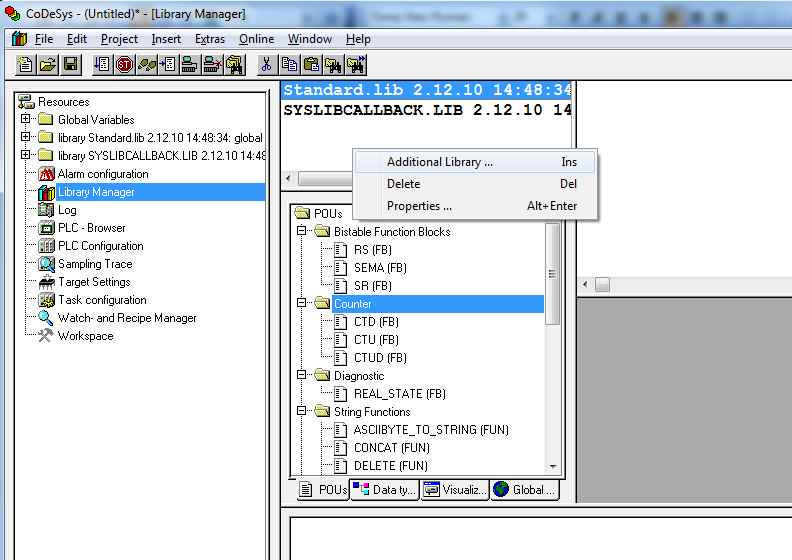Open the Window menu
The height and width of the screenshot is (560, 792).
pos(310,39)
